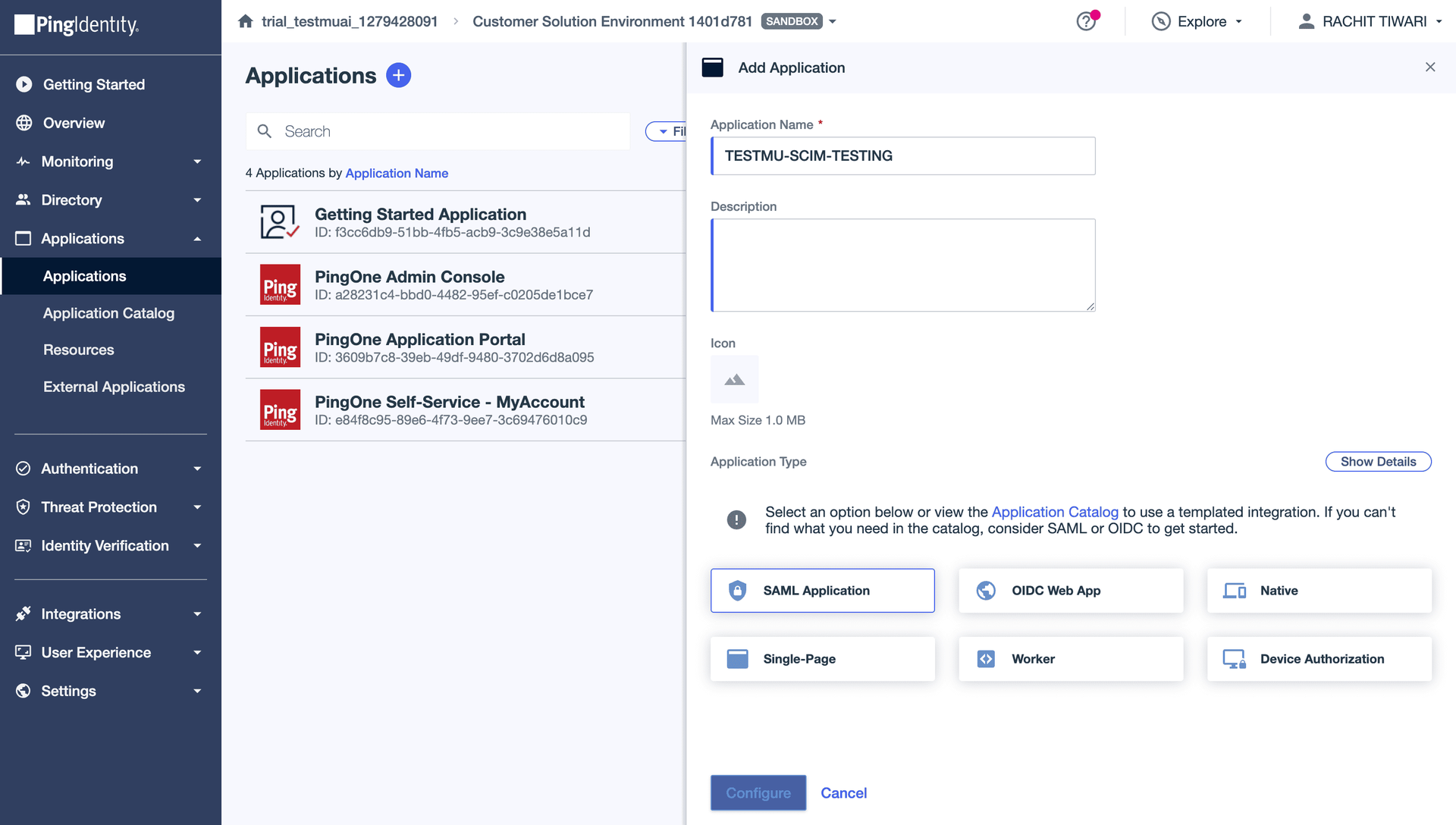Open the Application Catalog menu item
1456x825 pixels.
tap(108, 312)
